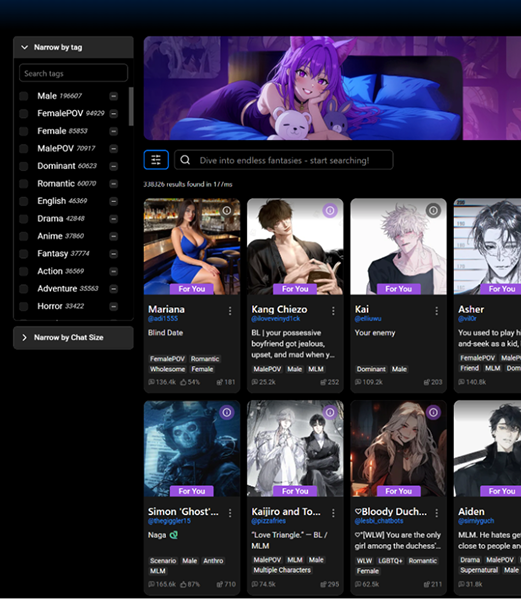521x599 pixels.
Task: Open three-dot menu for Bloody Duch...
Action: (x=437, y=513)
